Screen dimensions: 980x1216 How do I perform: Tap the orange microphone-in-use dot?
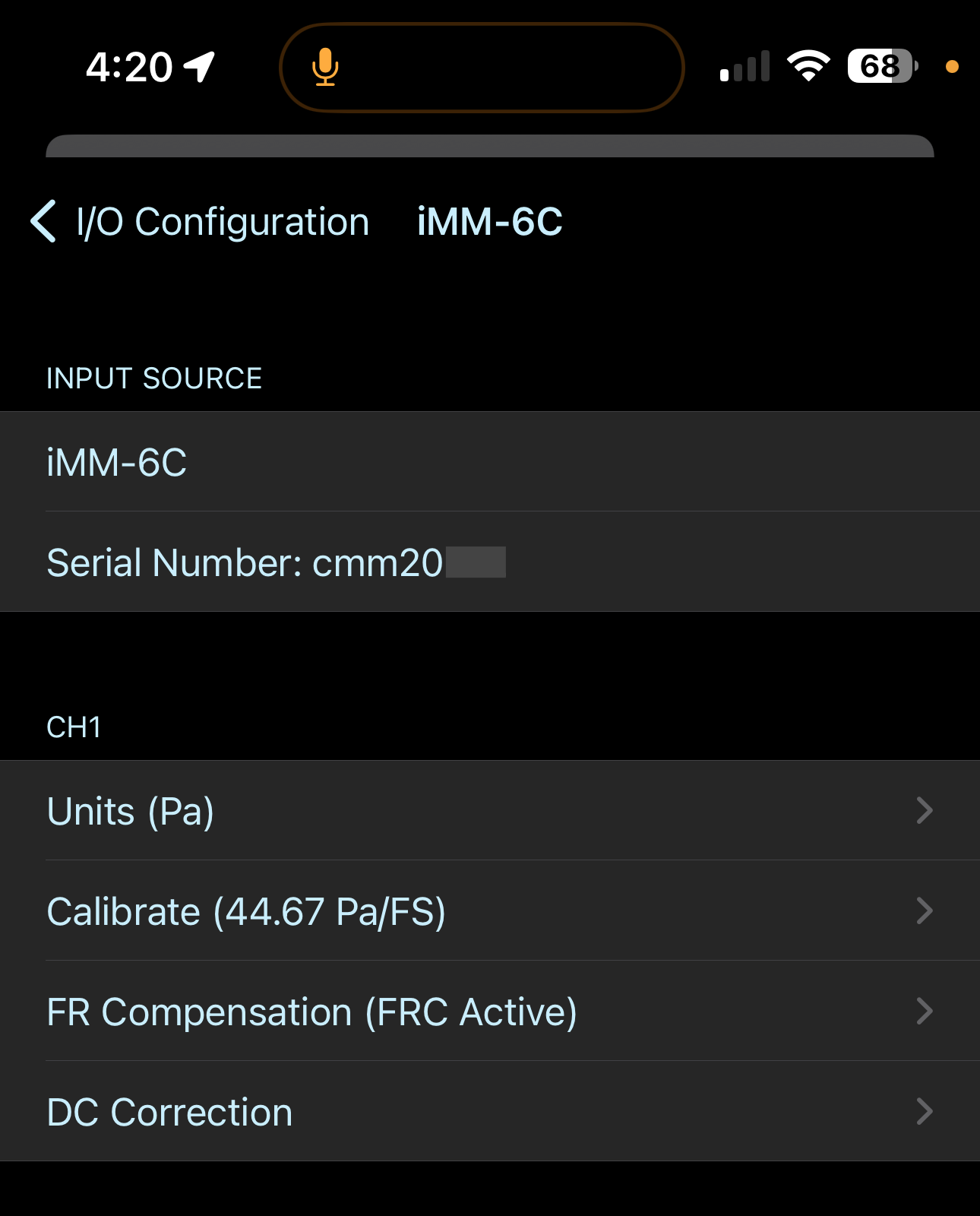click(x=952, y=67)
